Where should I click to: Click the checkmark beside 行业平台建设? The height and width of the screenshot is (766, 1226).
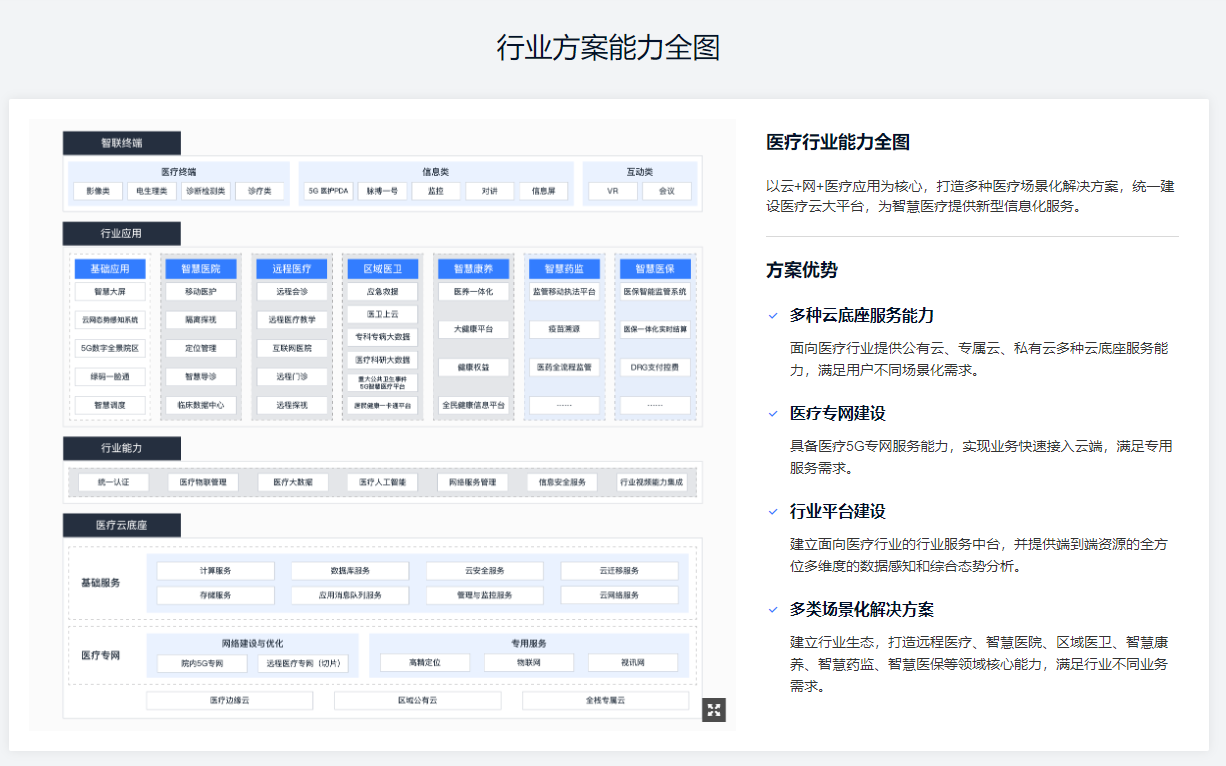[x=773, y=512]
